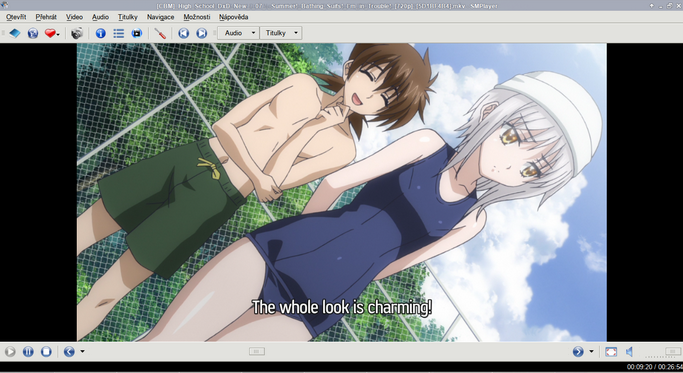683x373 pixels.
Task: Click the open URL globe icon
Action: pyautogui.click(x=33, y=33)
